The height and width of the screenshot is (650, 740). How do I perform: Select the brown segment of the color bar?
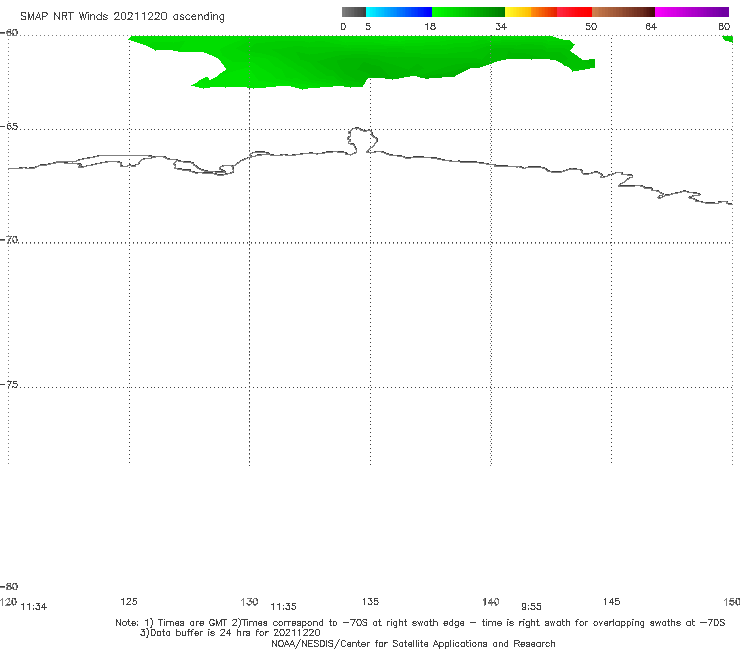(x=623, y=12)
